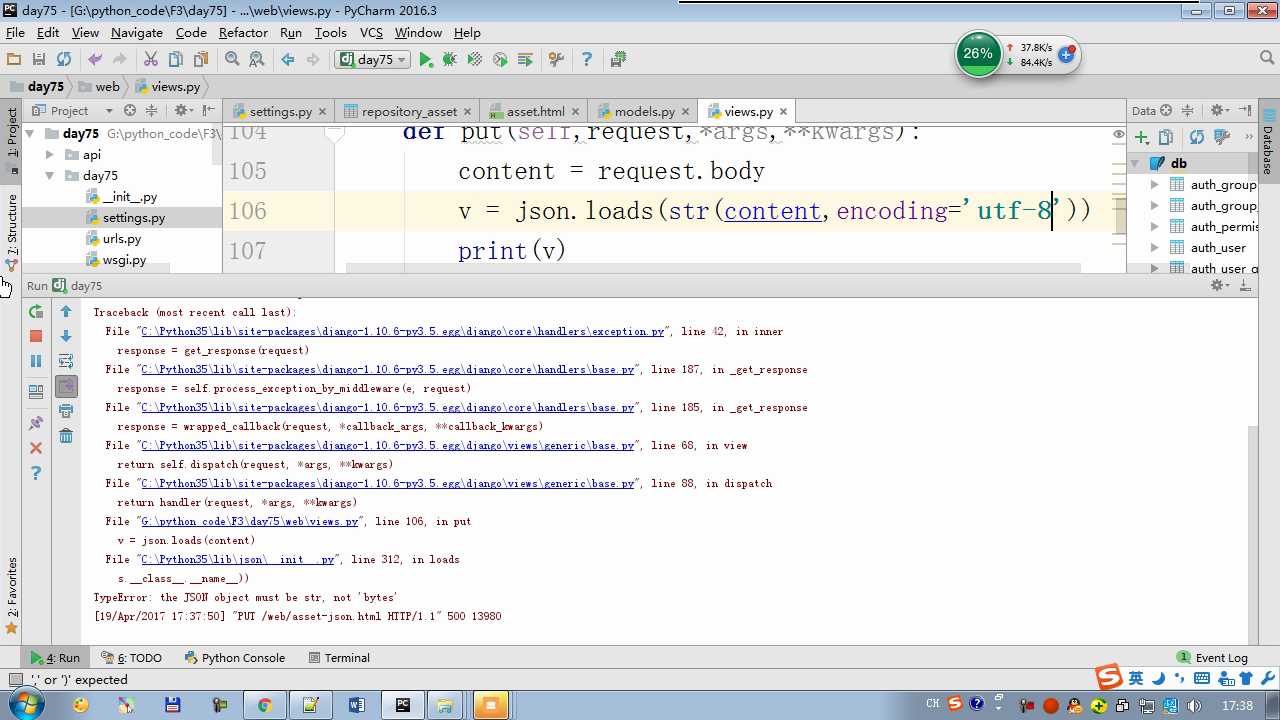Open Project panel gear settings
The image size is (1280, 720).
tap(183, 111)
